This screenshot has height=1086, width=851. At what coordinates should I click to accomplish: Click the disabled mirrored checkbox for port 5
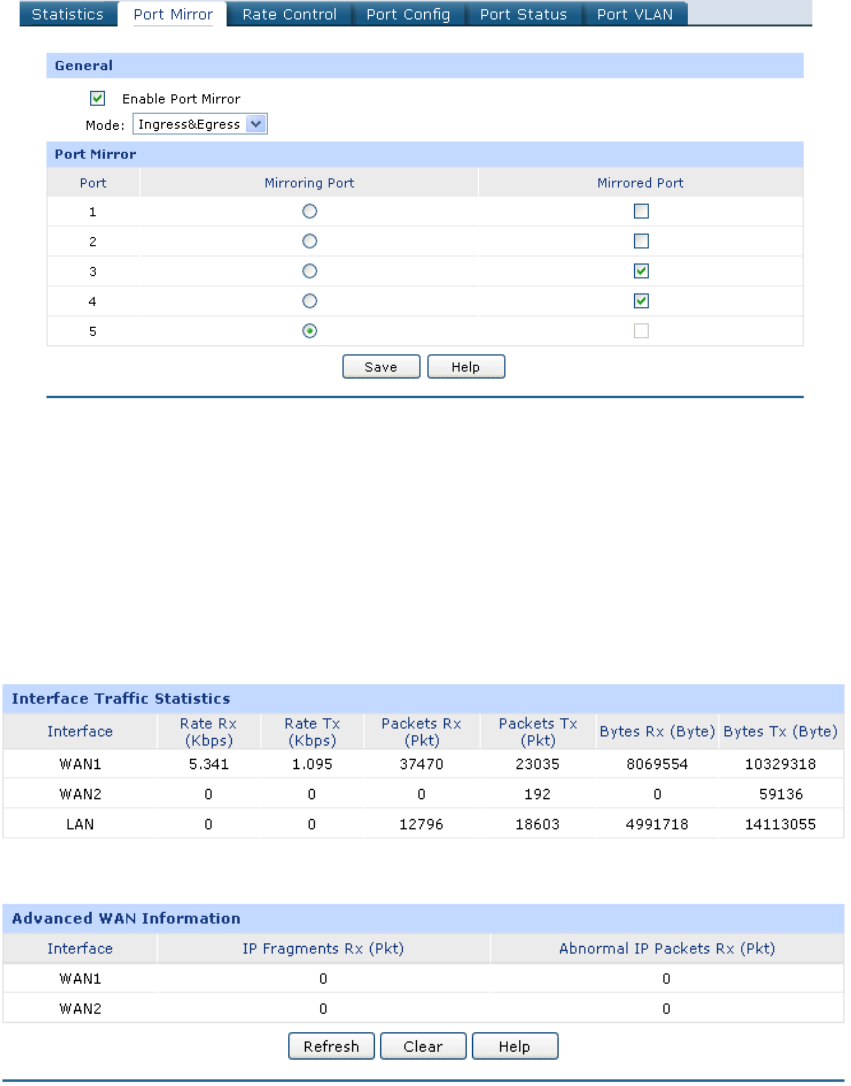pos(641,331)
